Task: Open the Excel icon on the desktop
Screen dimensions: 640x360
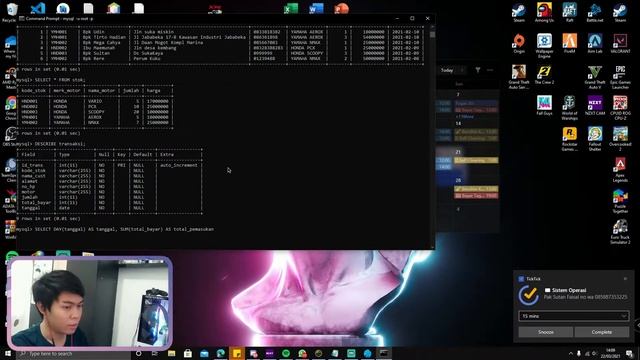Action: coord(291,8)
